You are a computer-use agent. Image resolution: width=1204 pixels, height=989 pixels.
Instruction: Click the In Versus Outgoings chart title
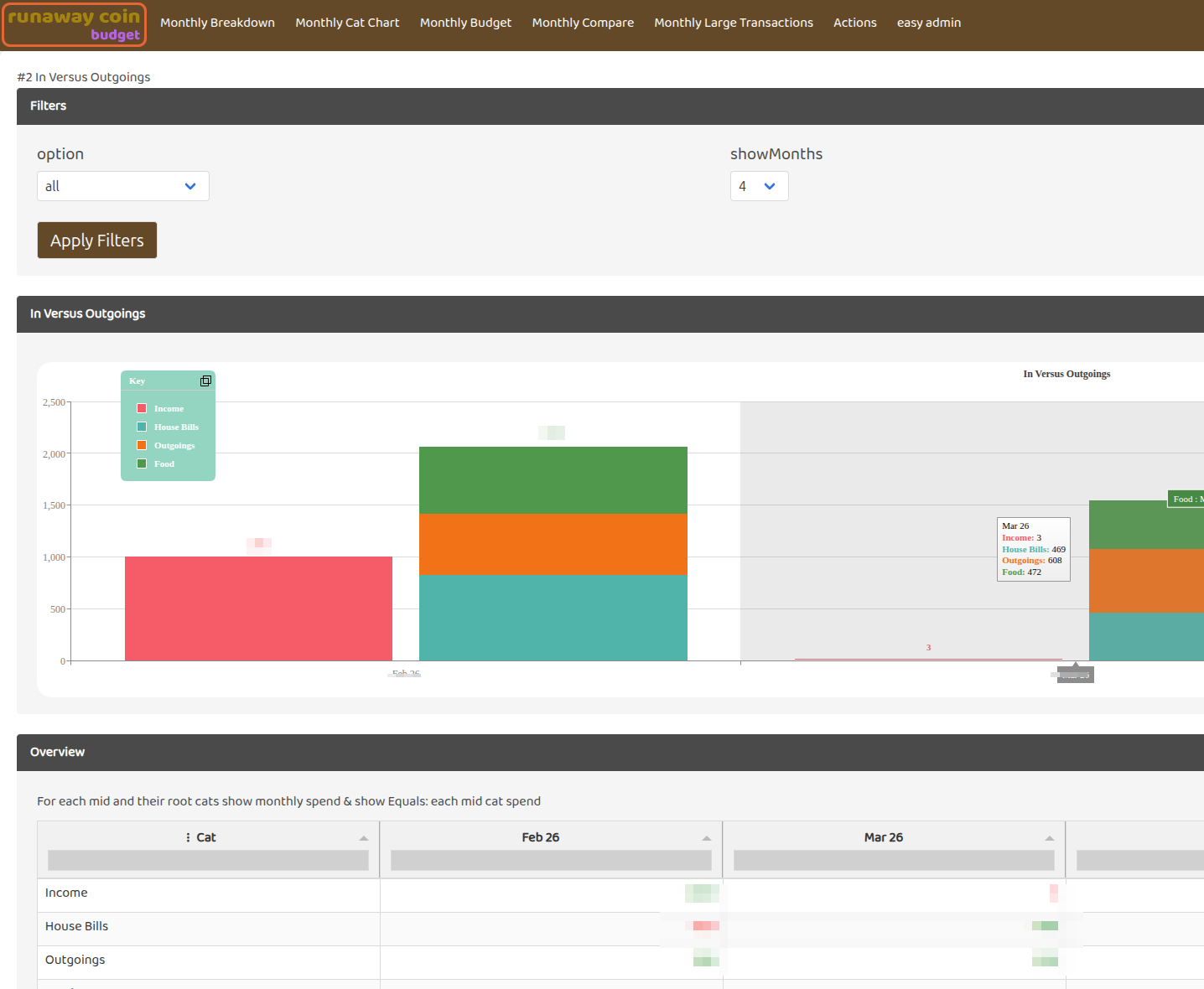1066,374
